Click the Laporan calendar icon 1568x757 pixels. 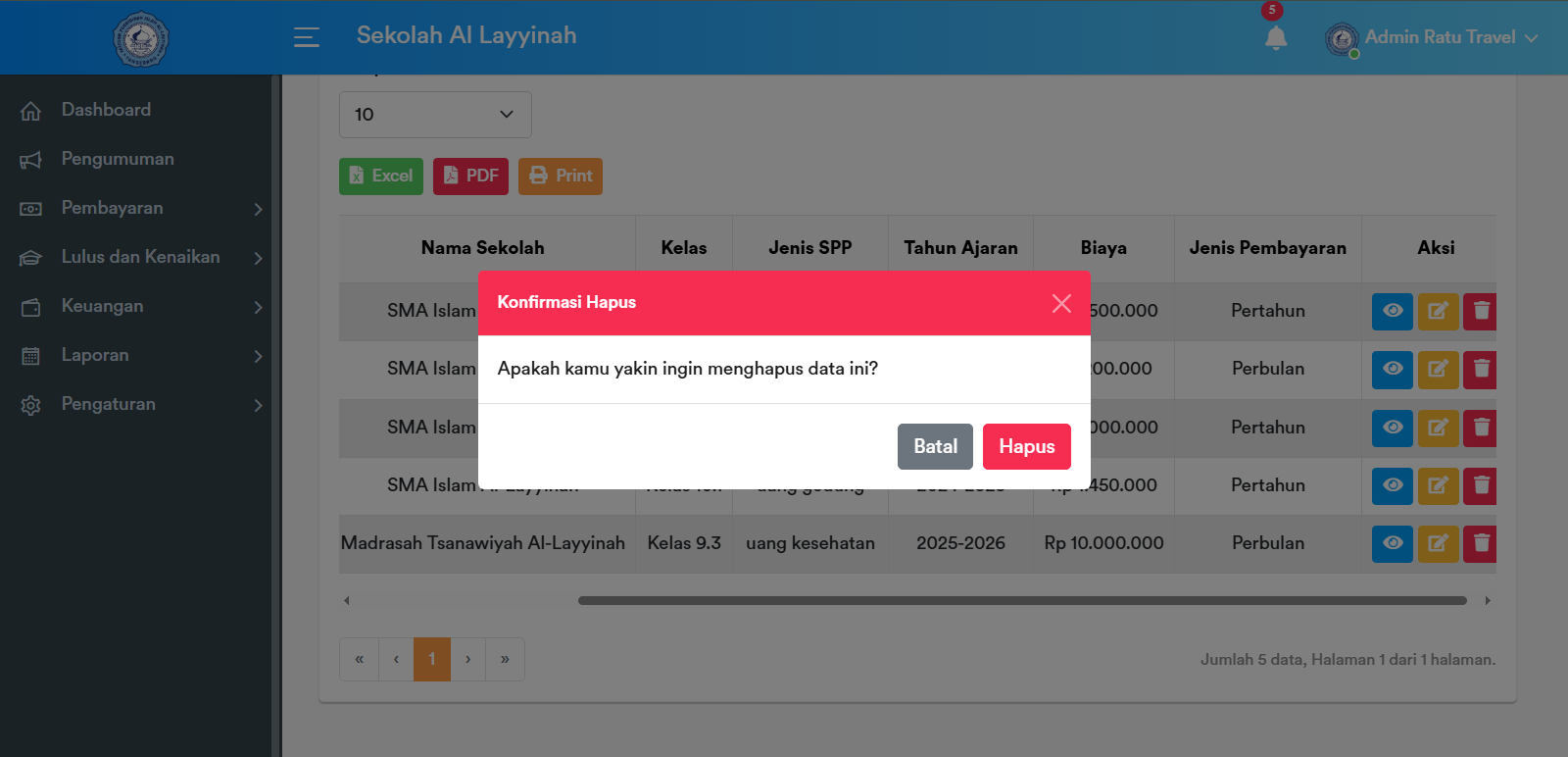(31, 356)
